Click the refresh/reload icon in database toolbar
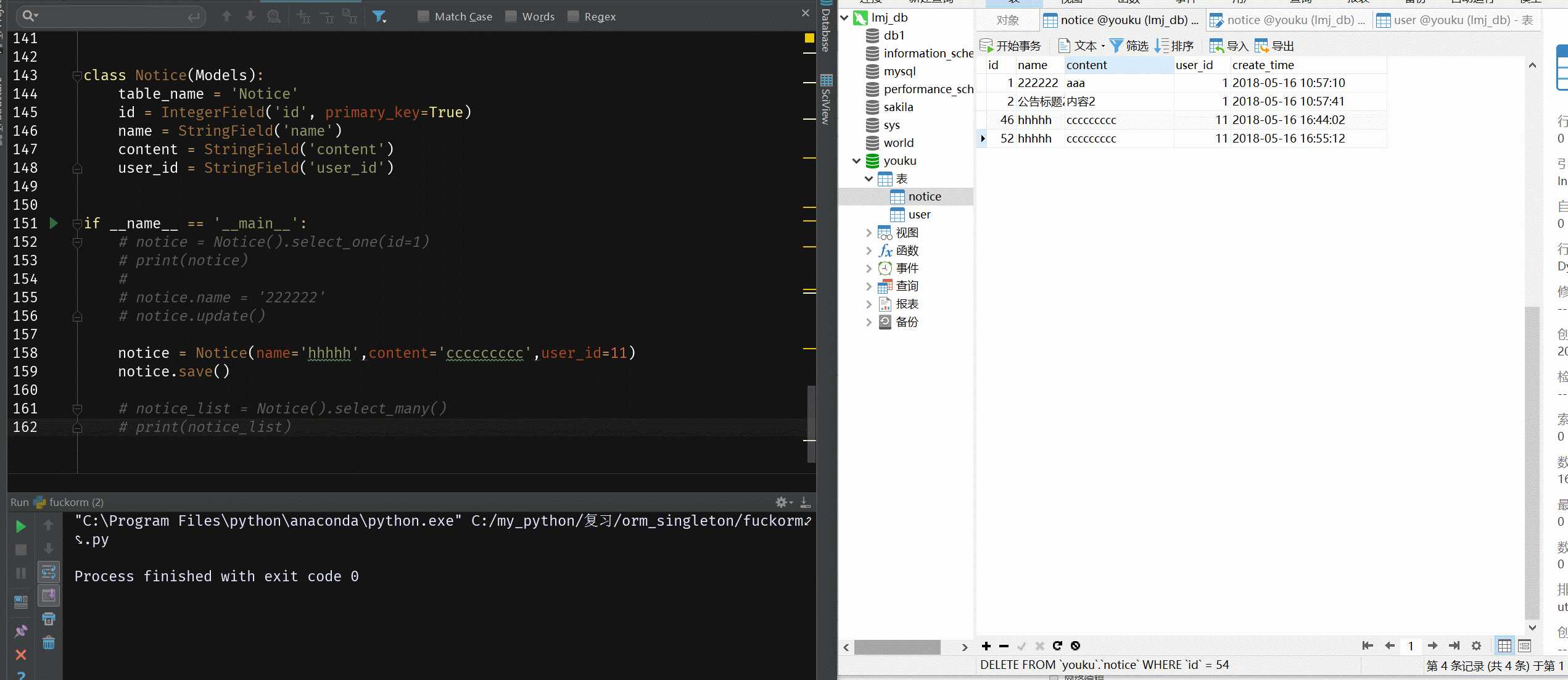This screenshot has height=680, width=1568. [1057, 645]
